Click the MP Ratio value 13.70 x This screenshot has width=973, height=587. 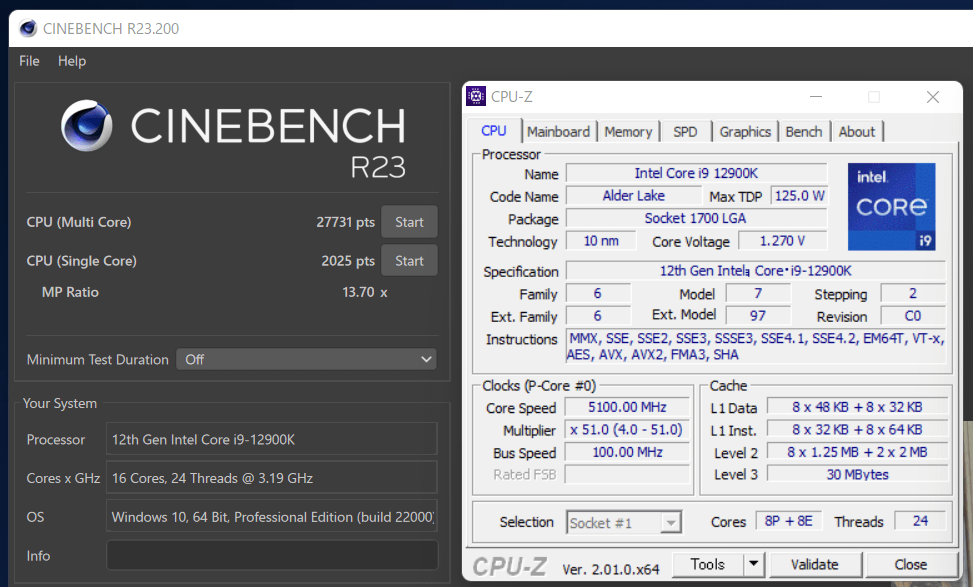click(365, 292)
